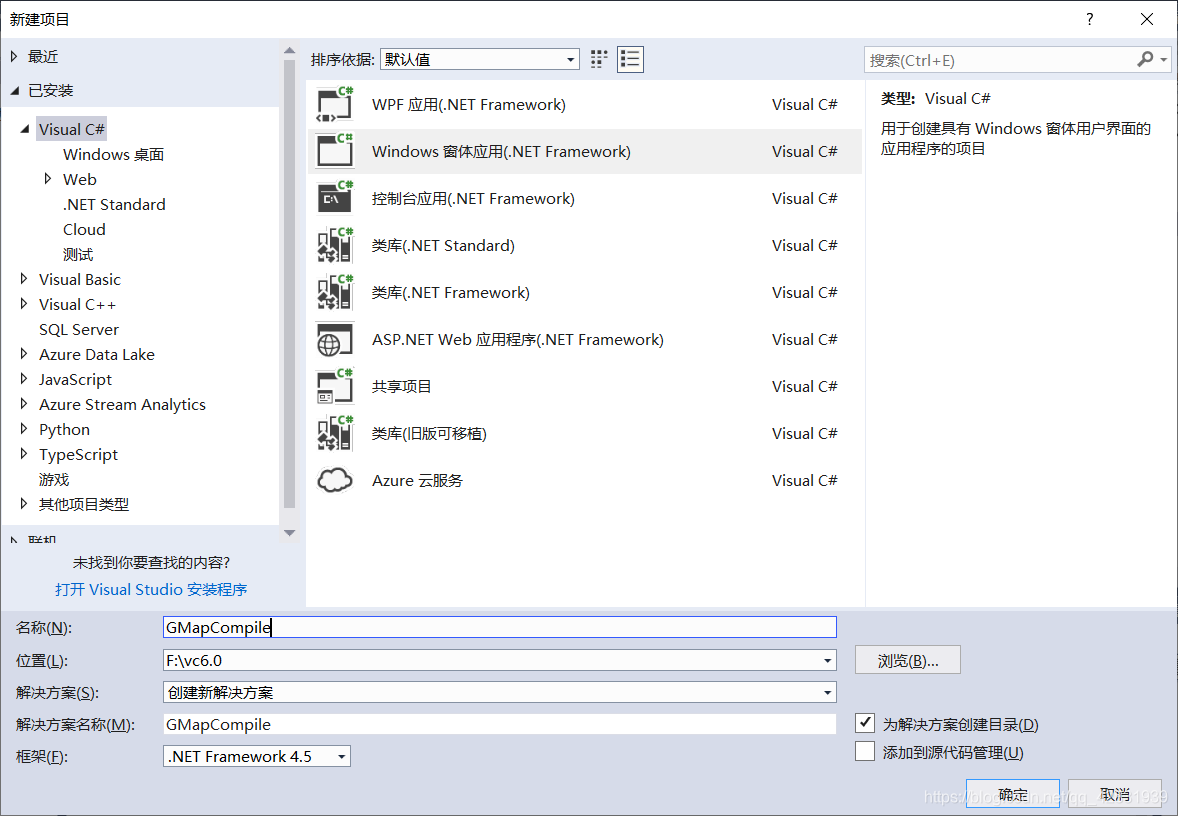Switch to small icons view
The image size is (1178, 816).
(598, 59)
